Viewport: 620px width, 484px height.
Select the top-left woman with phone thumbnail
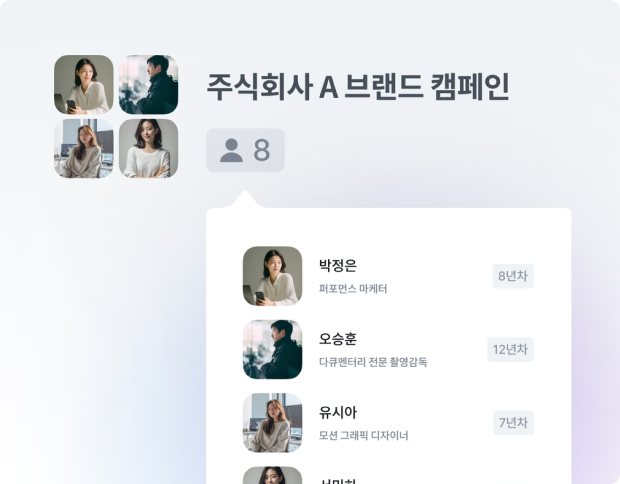[84, 85]
